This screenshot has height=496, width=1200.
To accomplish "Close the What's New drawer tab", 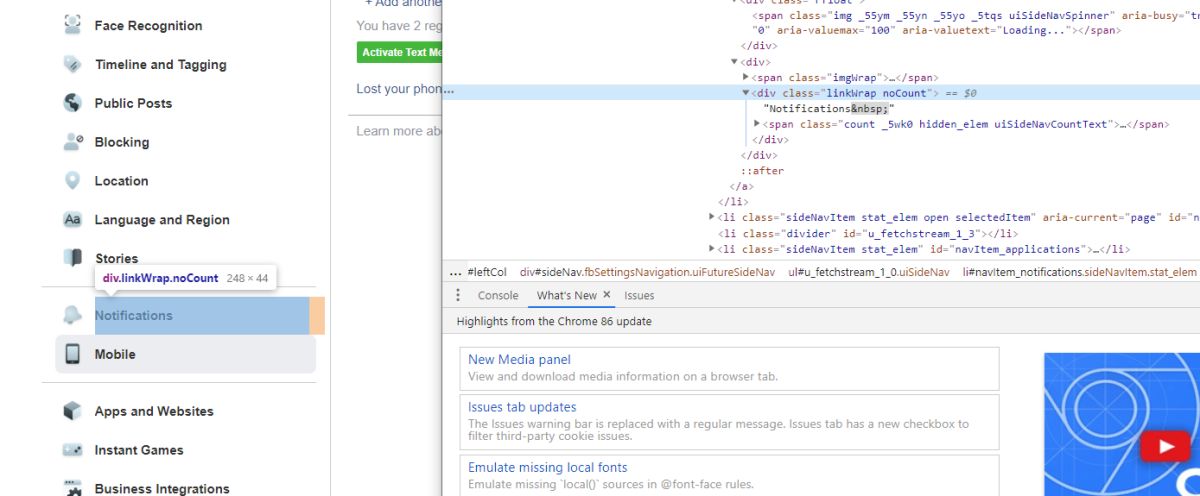I will (607, 295).
